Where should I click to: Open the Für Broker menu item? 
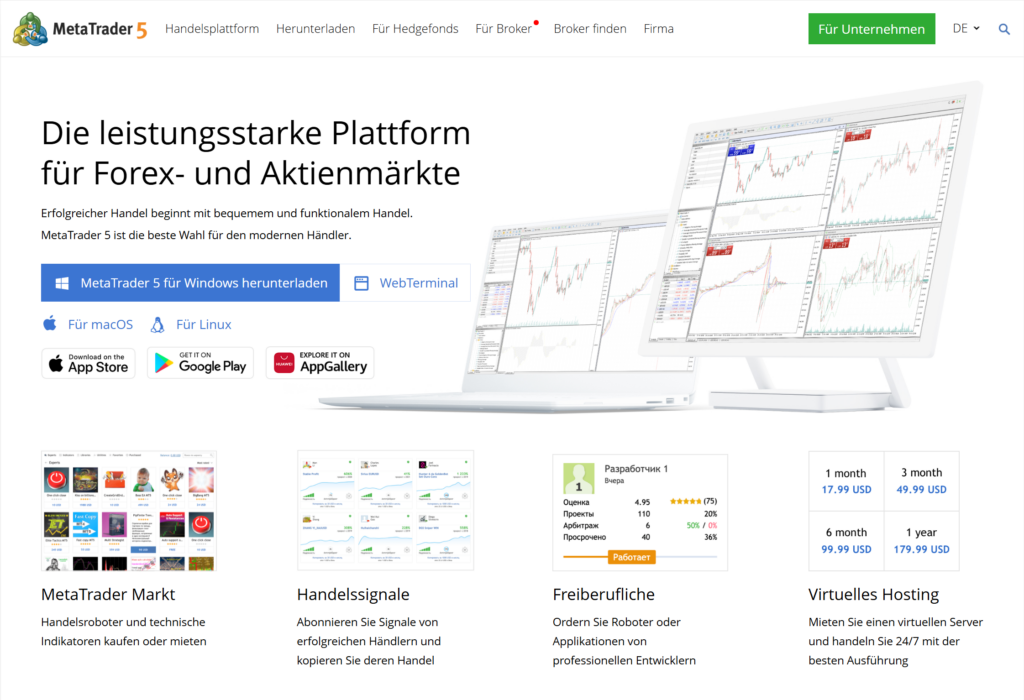(504, 29)
